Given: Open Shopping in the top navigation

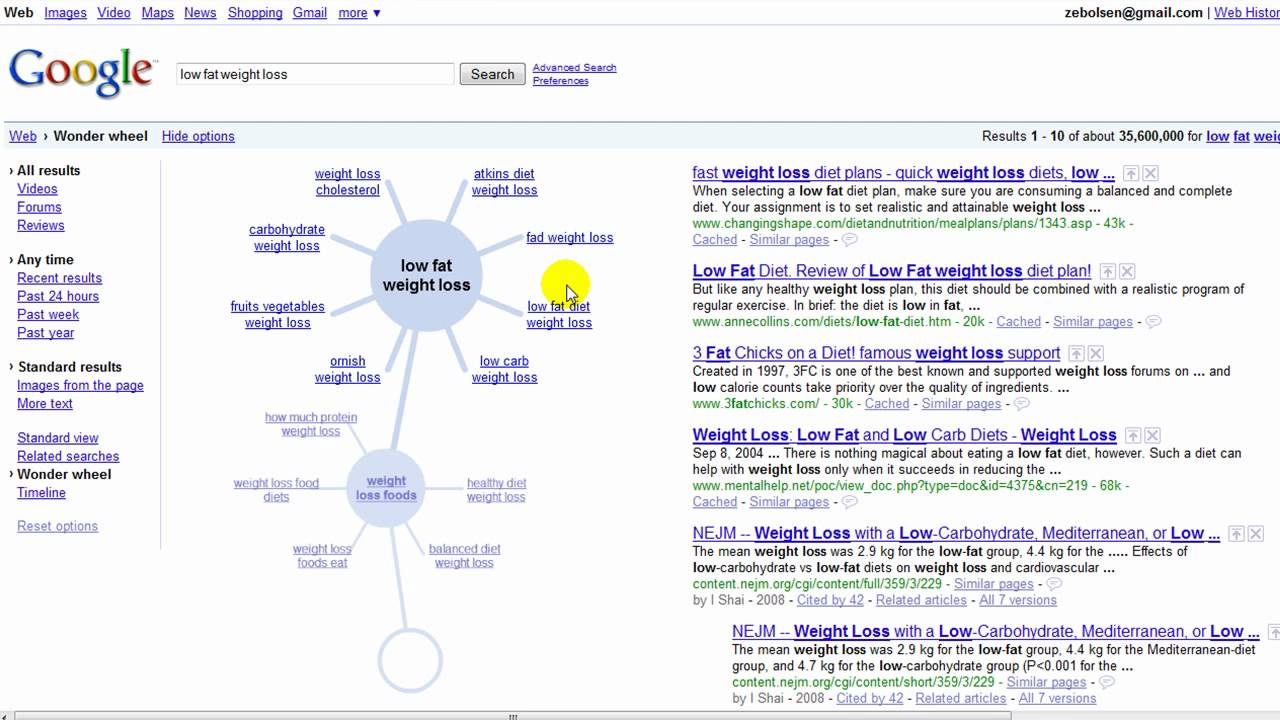Looking at the screenshot, I should (255, 13).
